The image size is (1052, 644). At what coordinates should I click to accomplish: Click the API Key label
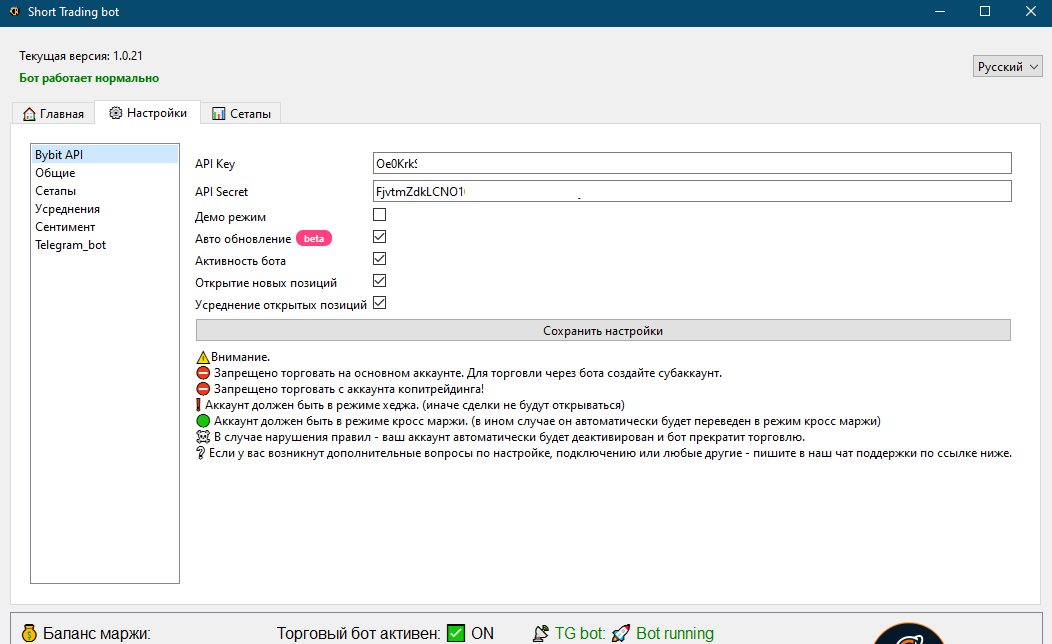(215, 164)
